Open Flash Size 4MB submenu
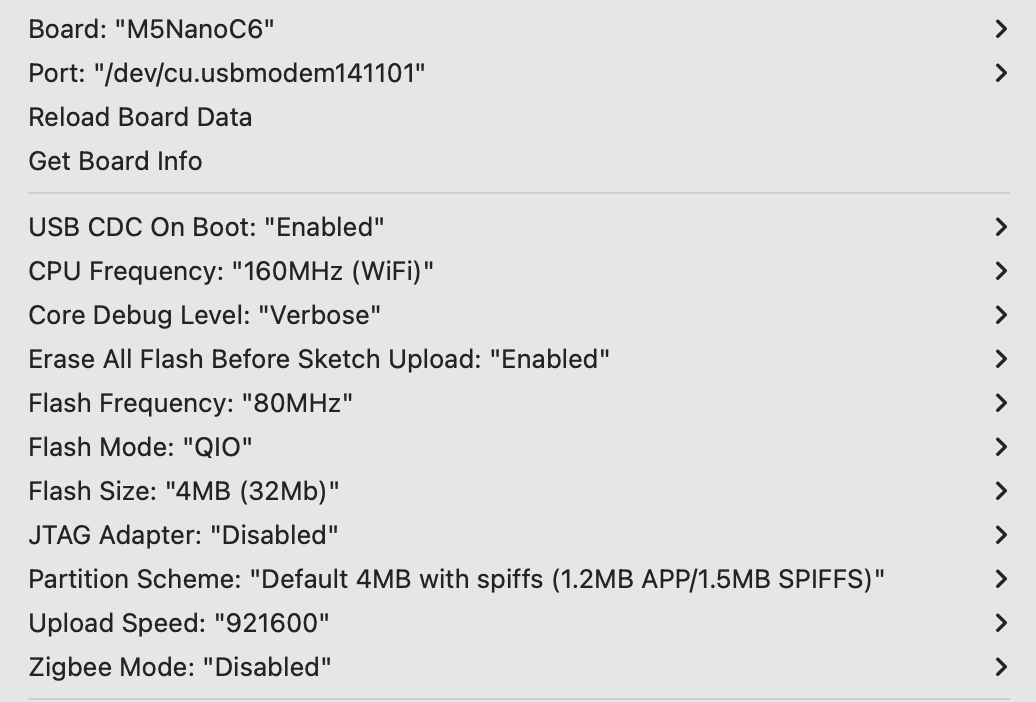 pyautogui.click(x=184, y=491)
